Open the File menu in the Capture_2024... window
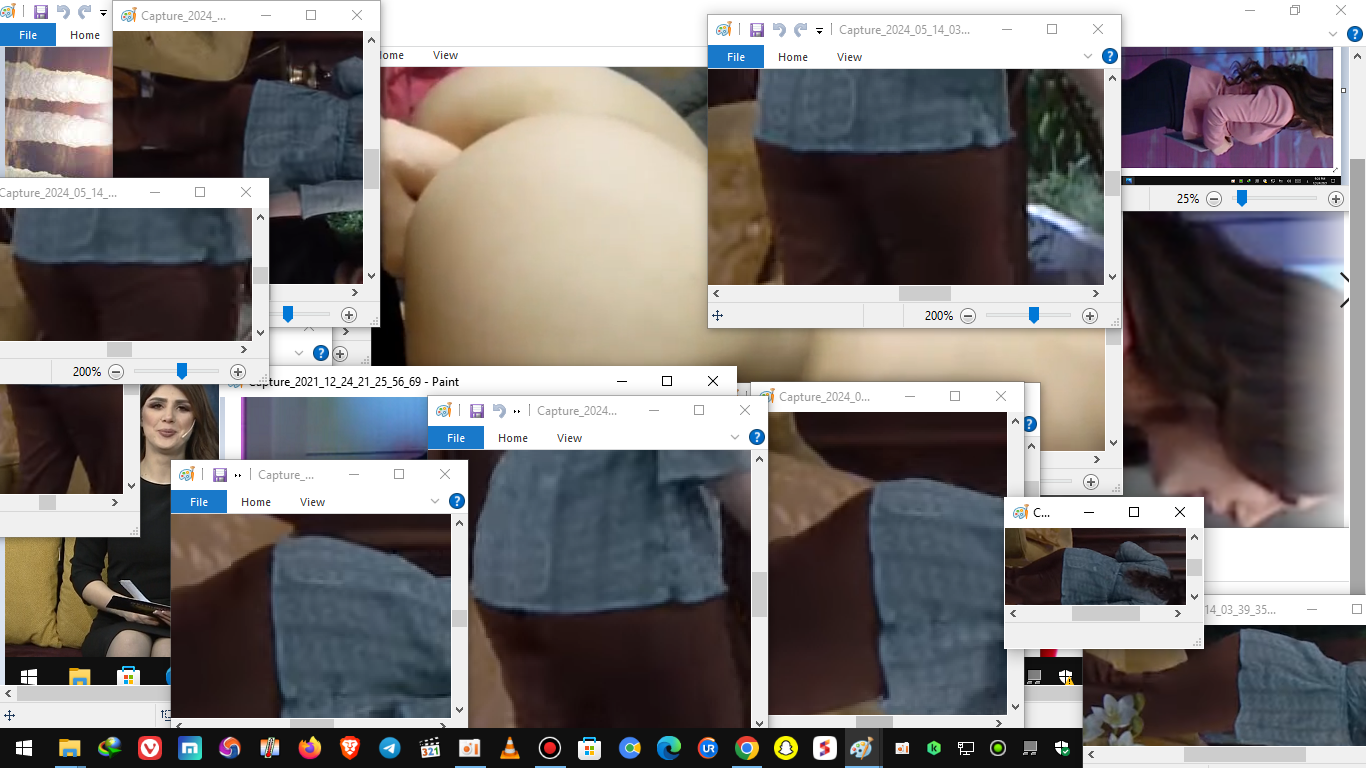The height and width of the screenshot is (768, 1366). point(456,438)
